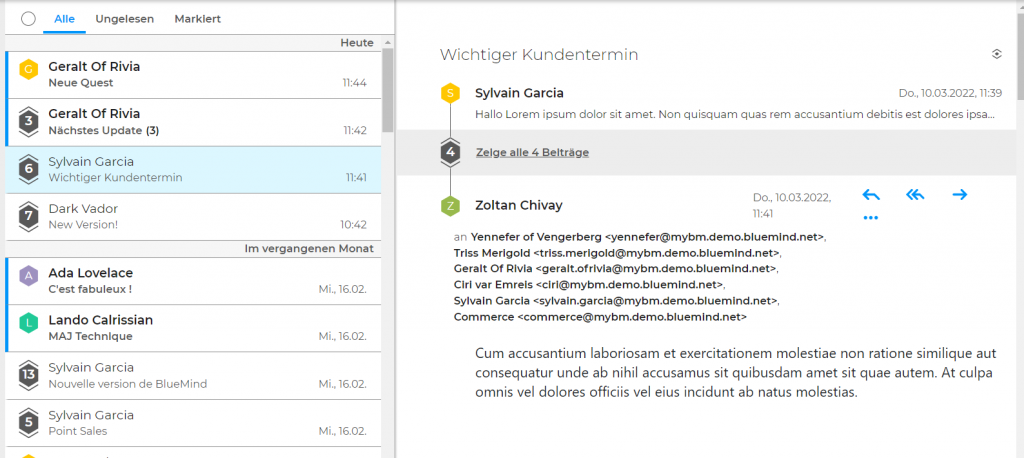Expand the Nächstes Update thread count badge
Image resolution: width=1024 pixels, height=458 pixels.
coord(29,122)
